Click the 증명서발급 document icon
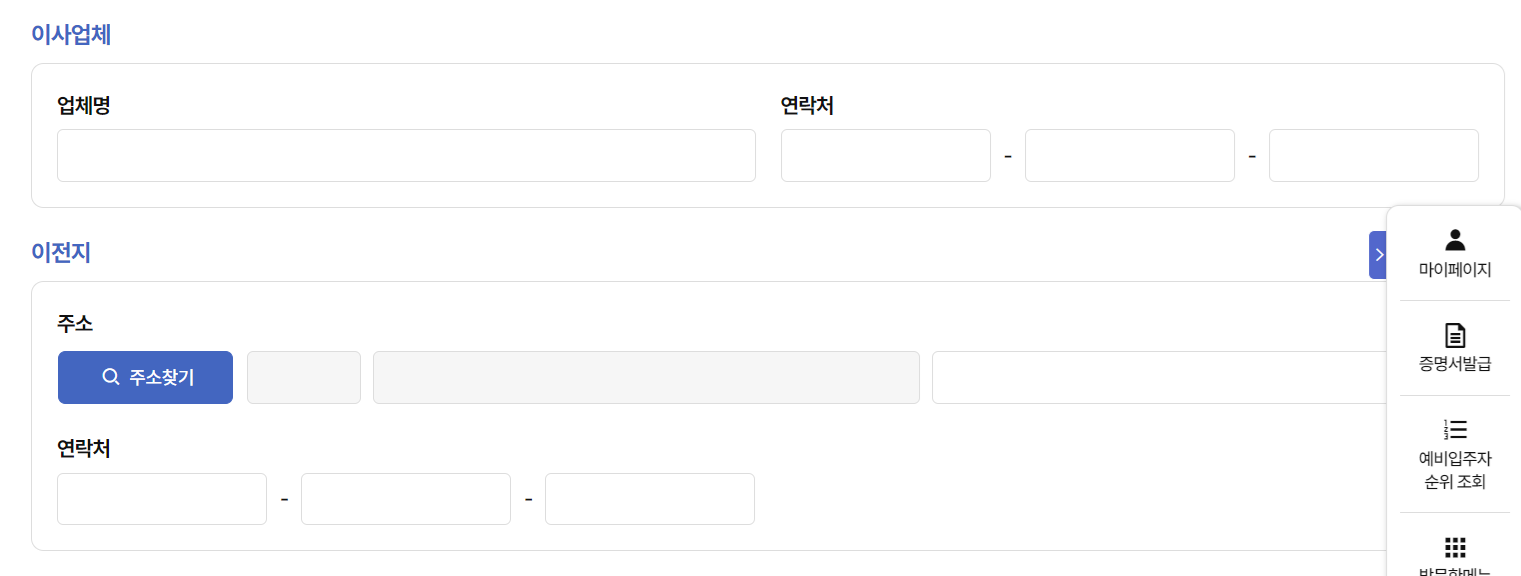Viewport: 1521px width, 576px height. coord(1455,335)
